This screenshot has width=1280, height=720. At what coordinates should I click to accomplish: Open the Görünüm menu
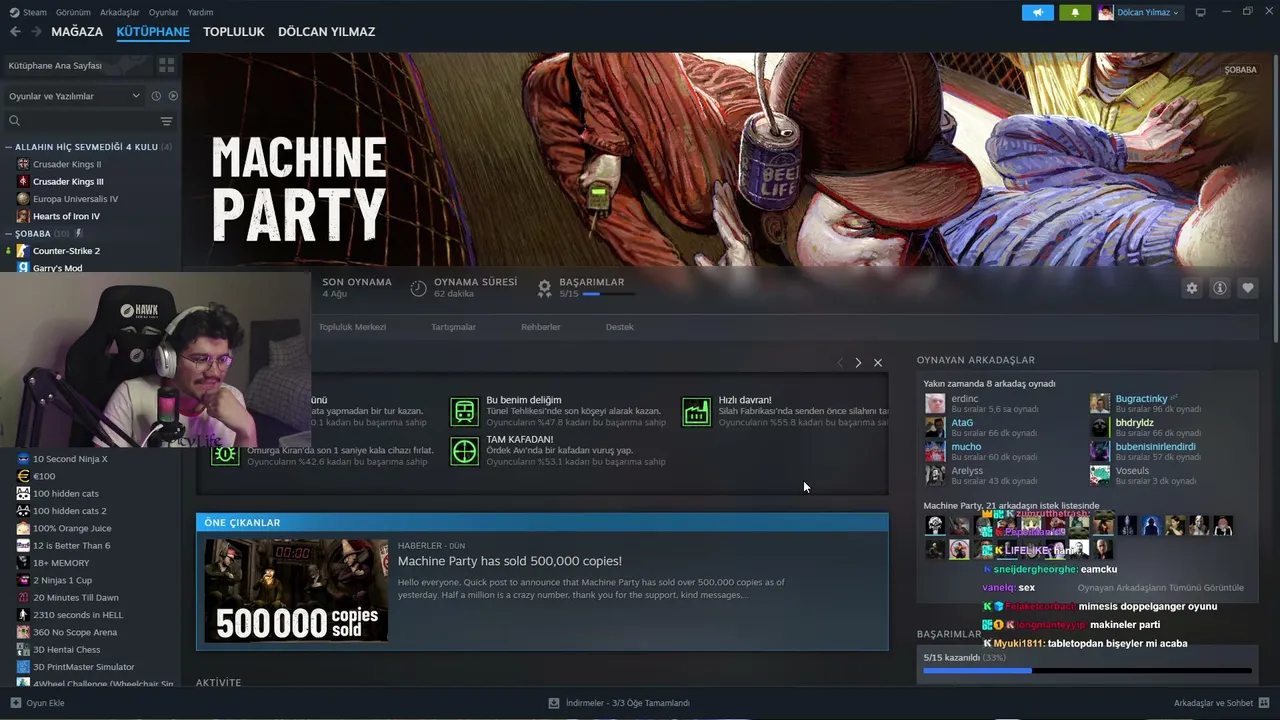pos(73,12)
